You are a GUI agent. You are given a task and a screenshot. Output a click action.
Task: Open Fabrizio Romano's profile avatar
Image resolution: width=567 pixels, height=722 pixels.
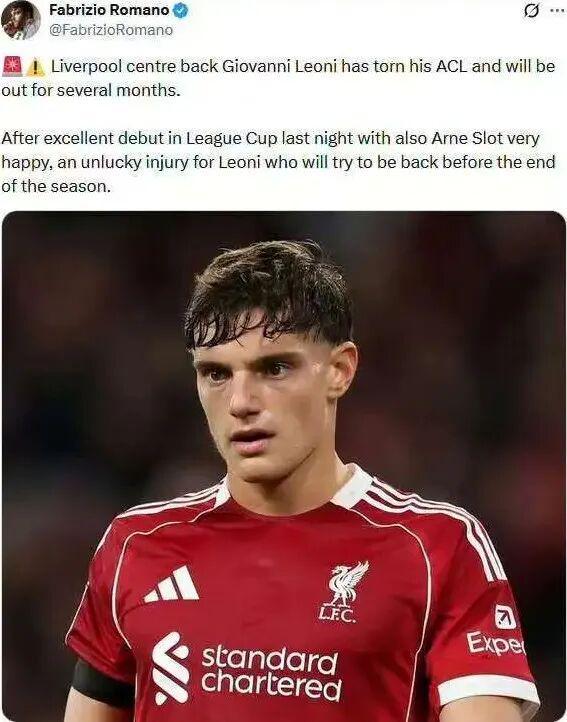pos(20,20)
